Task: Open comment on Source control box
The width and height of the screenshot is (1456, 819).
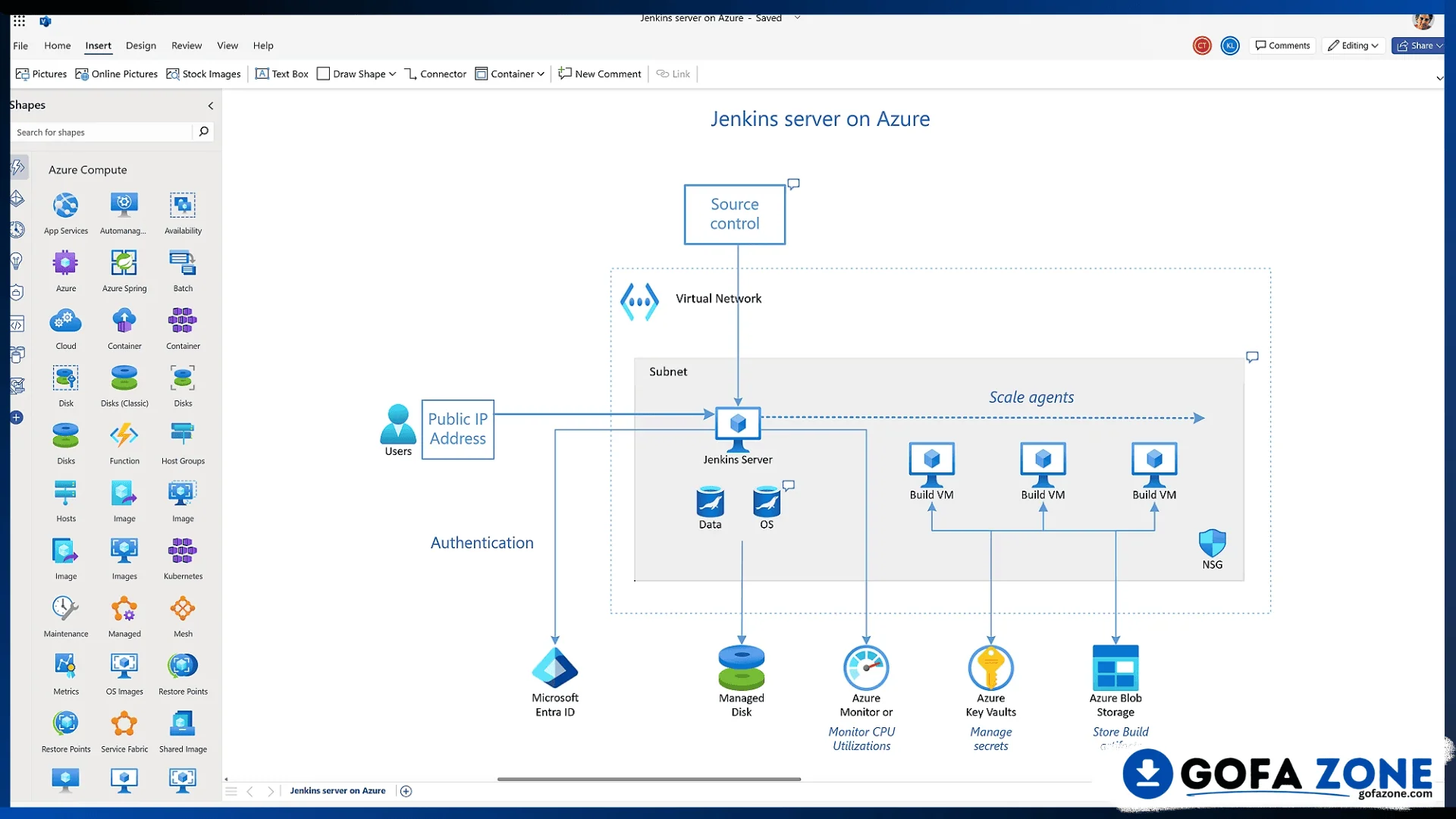Action: pyautogui.click(x=793, y=184)
